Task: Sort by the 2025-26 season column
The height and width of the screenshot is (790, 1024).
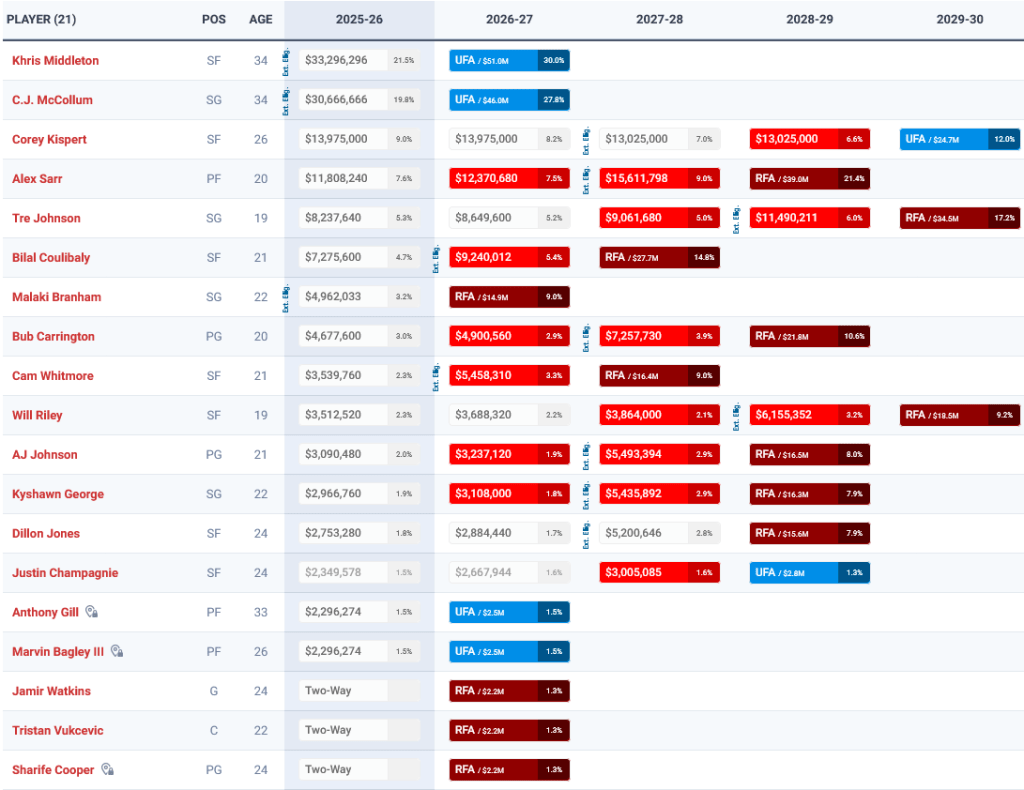Action: (359, 19)
